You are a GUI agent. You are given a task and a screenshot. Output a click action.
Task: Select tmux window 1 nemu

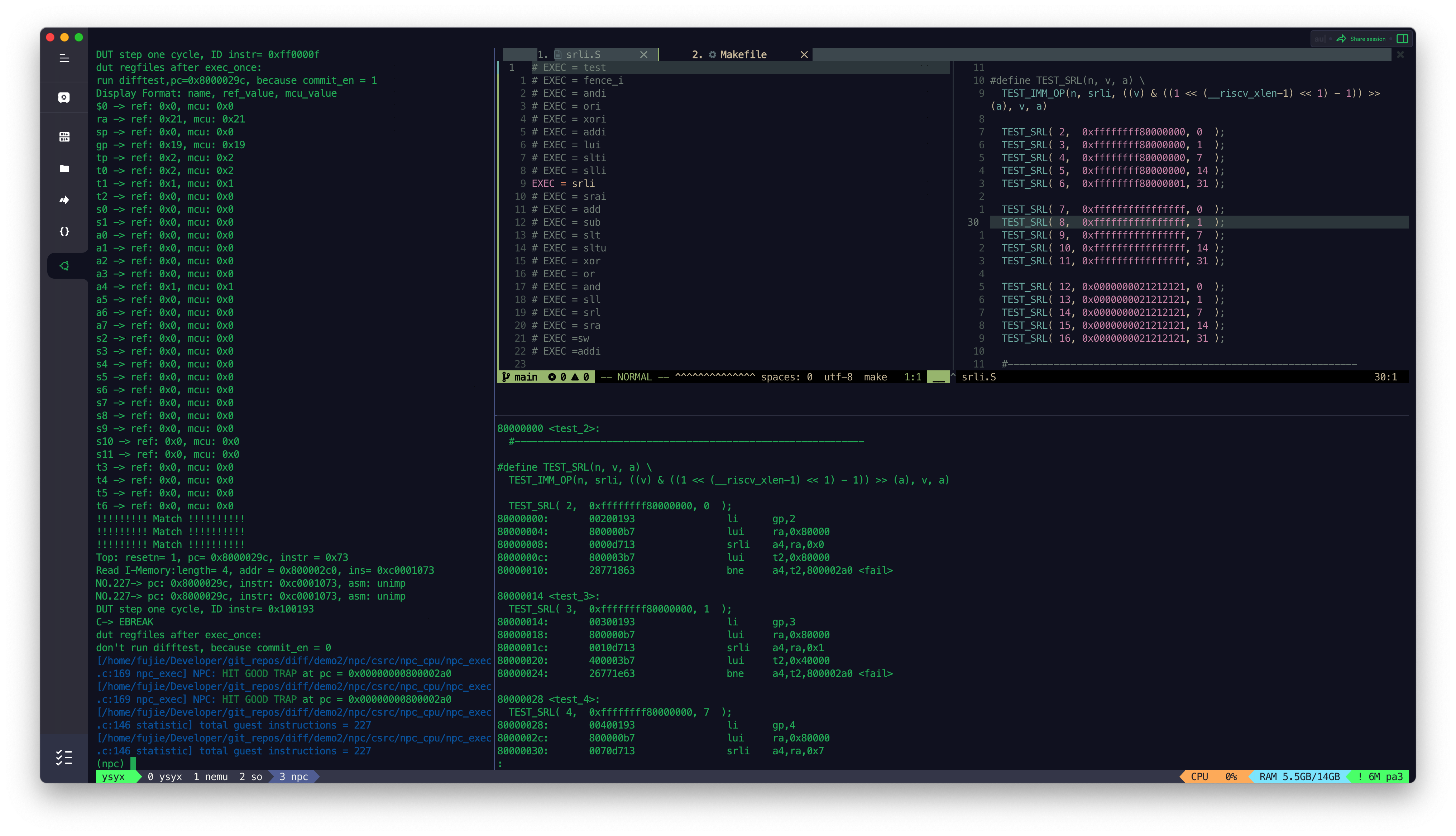tap(211, 777)
